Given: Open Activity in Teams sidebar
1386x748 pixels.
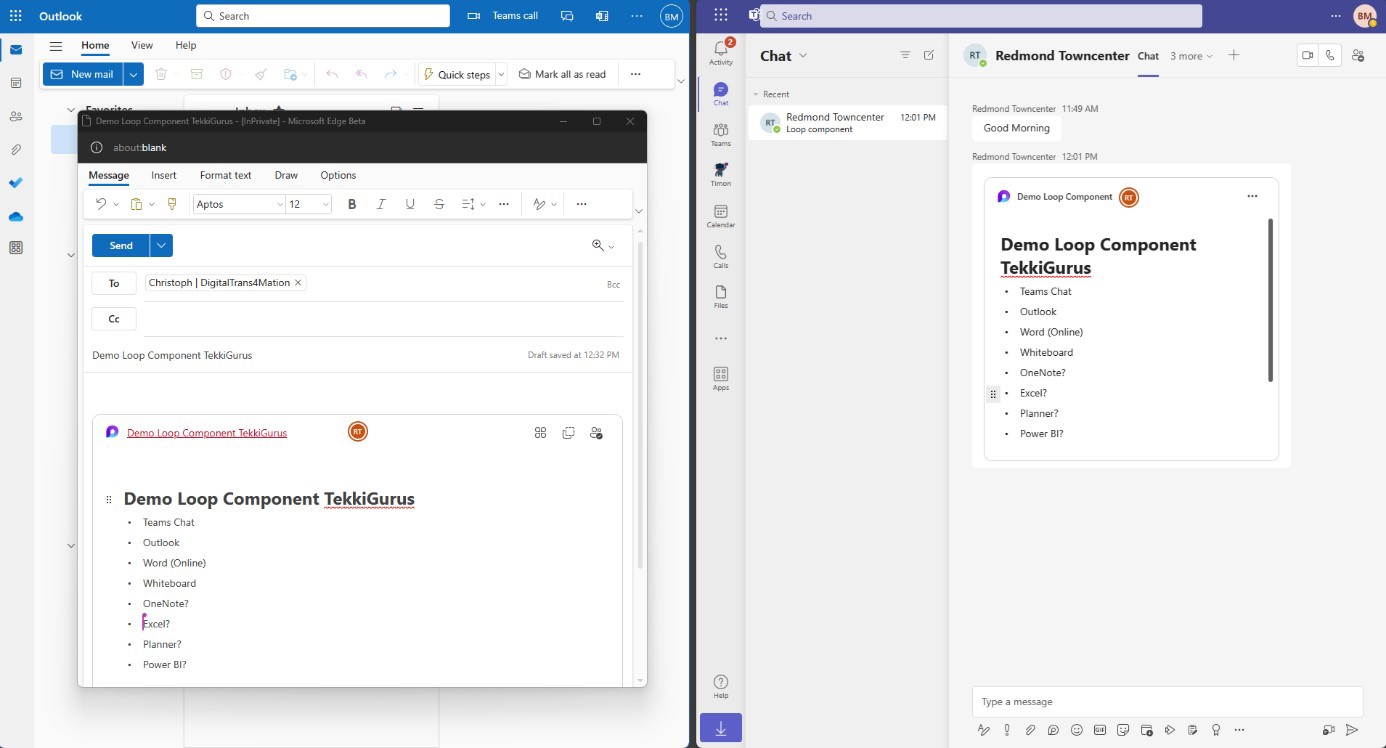Looking at the screenshot, I should tap(721, 52).
